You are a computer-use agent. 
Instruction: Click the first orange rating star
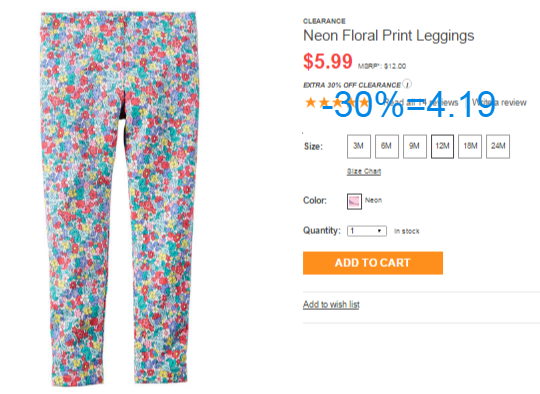(310, 102)
